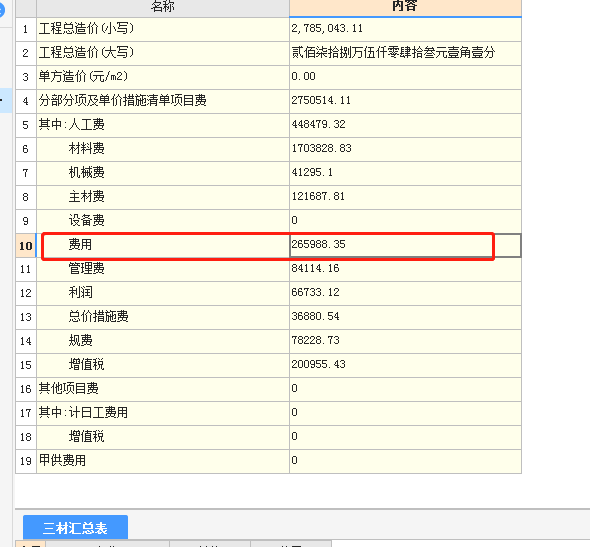Viewport: 590px width, 547px height.
Task: Select the value 78228.73
Action: tap(405, 342)
